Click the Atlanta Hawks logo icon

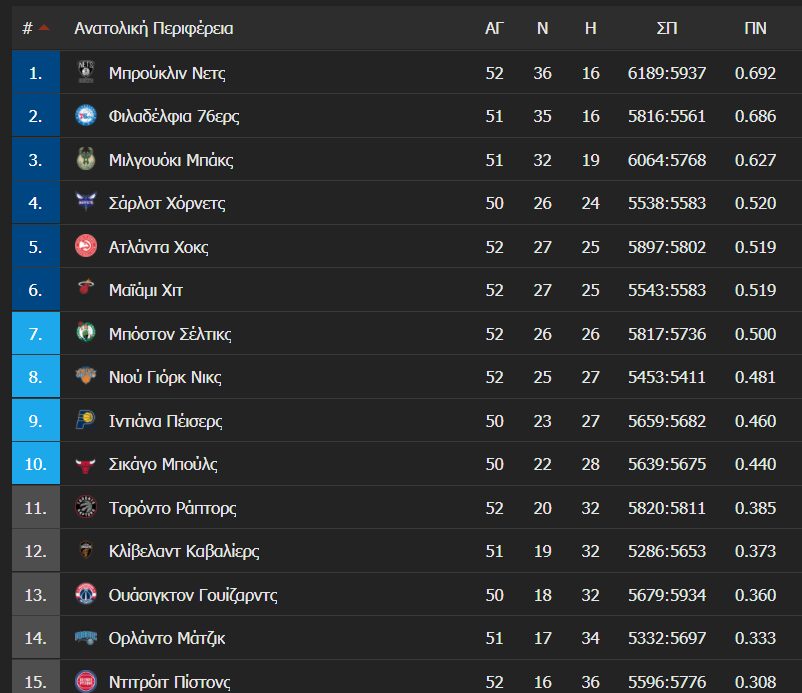(86, 246)
